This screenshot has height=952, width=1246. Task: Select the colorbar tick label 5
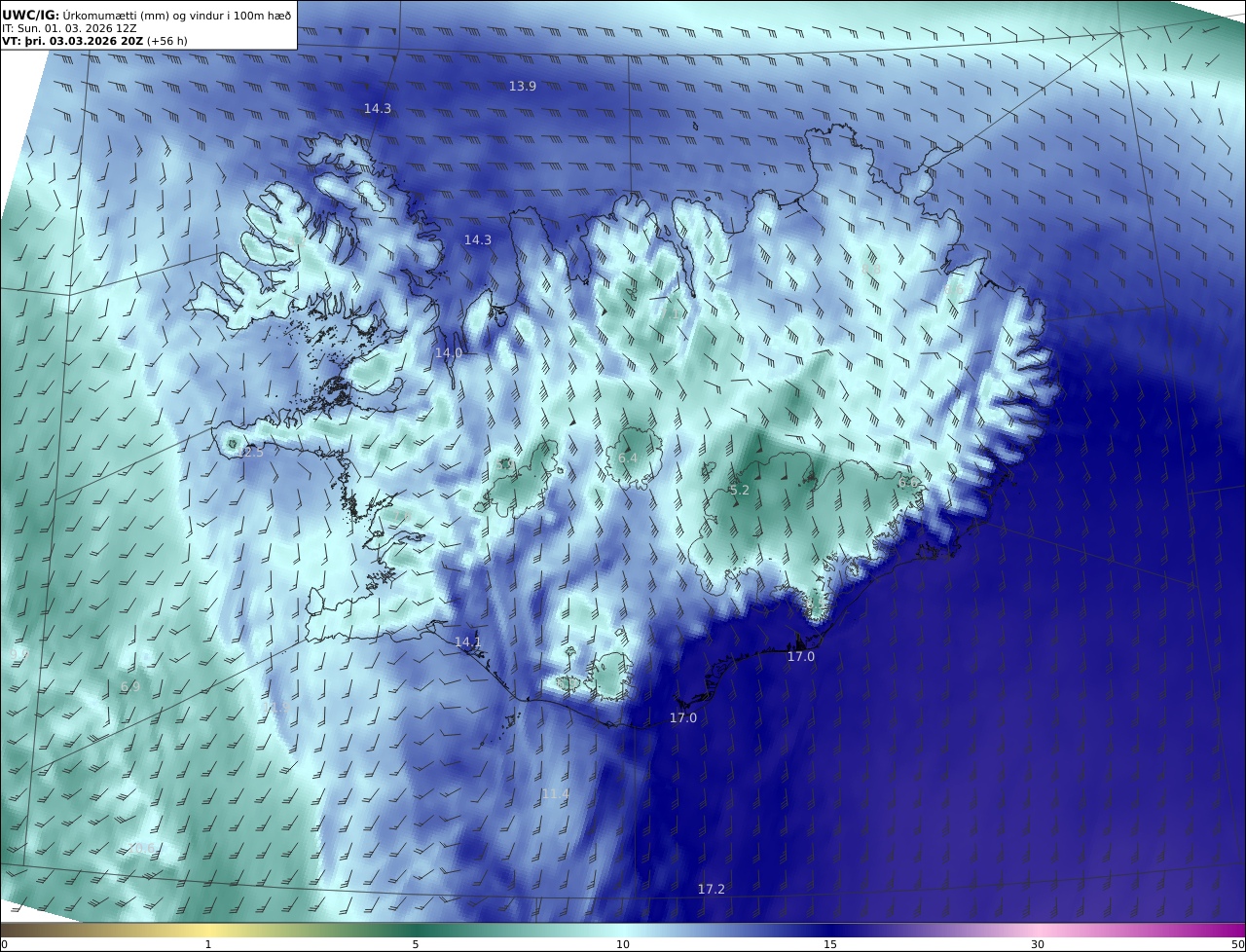pyautogui.click(x=416, y=944)
